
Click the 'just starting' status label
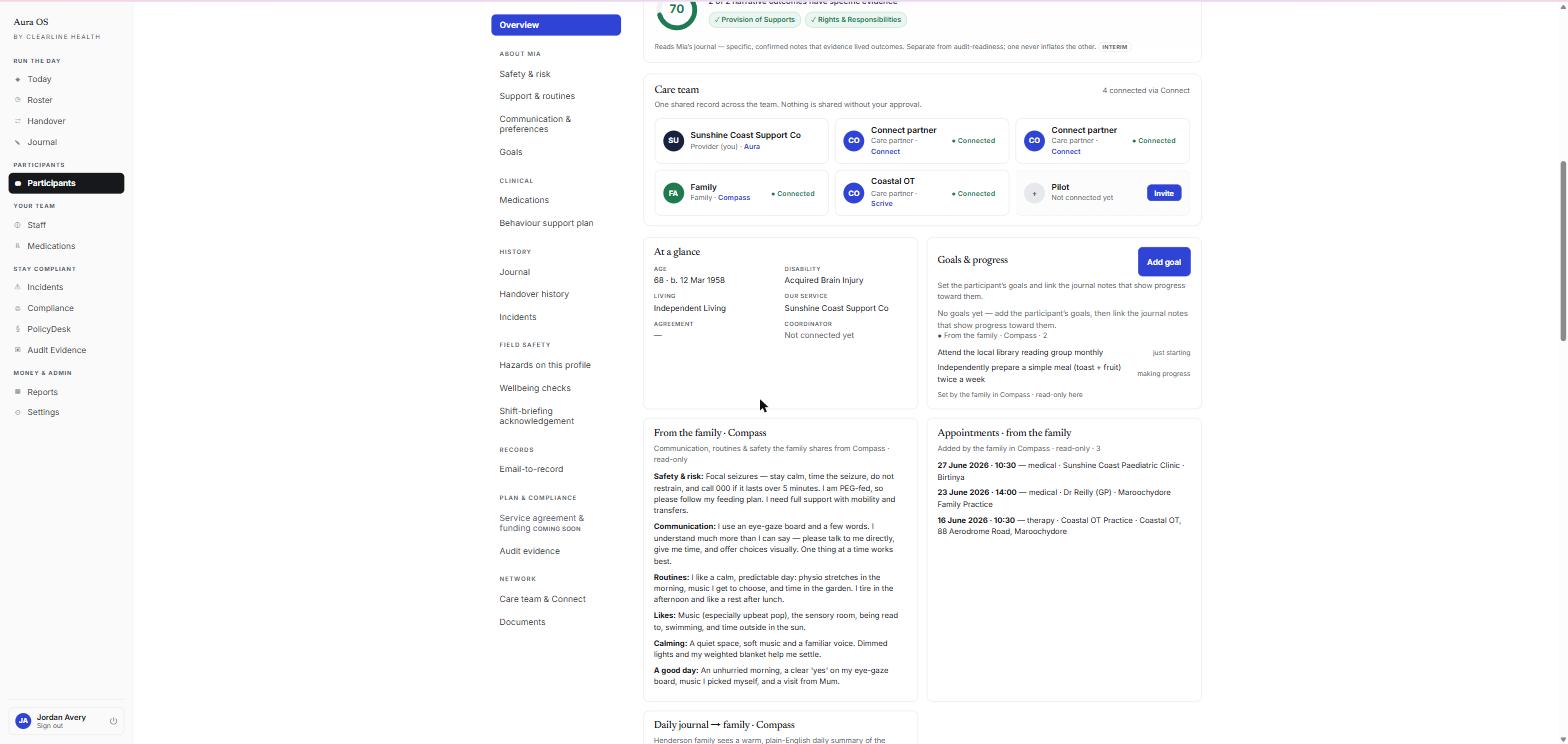pos(1171,353)
